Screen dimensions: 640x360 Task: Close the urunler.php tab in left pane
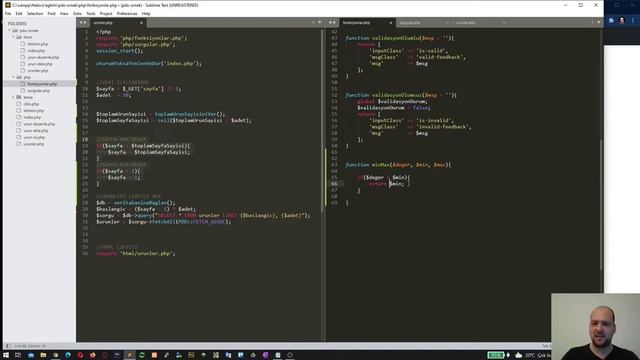[141, 23]
